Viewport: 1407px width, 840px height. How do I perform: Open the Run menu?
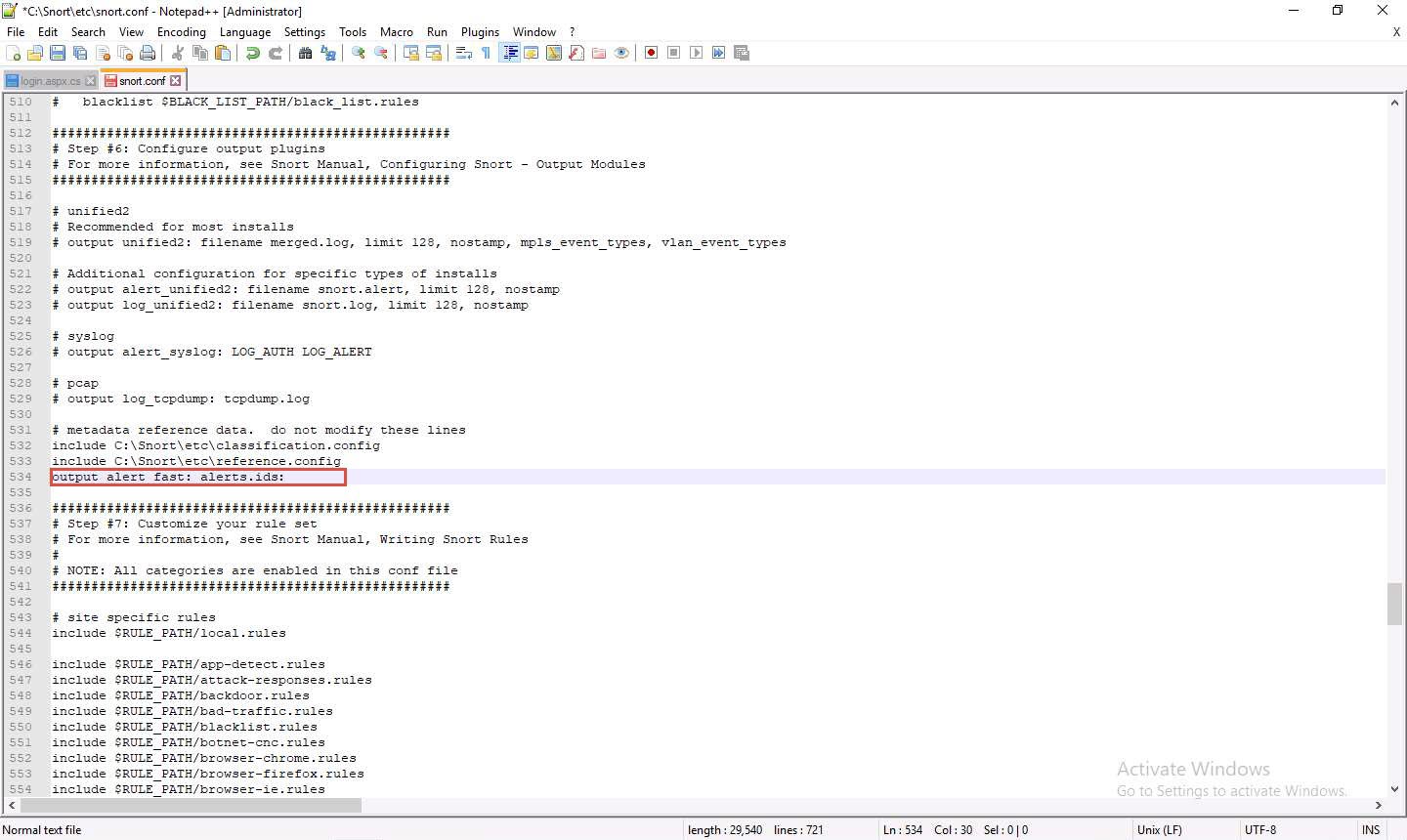(438, 32)
